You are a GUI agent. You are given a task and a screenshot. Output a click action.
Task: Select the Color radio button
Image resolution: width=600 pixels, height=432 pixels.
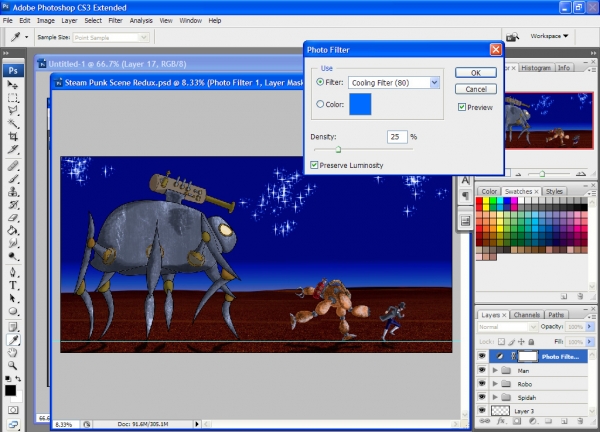(320, 104)
